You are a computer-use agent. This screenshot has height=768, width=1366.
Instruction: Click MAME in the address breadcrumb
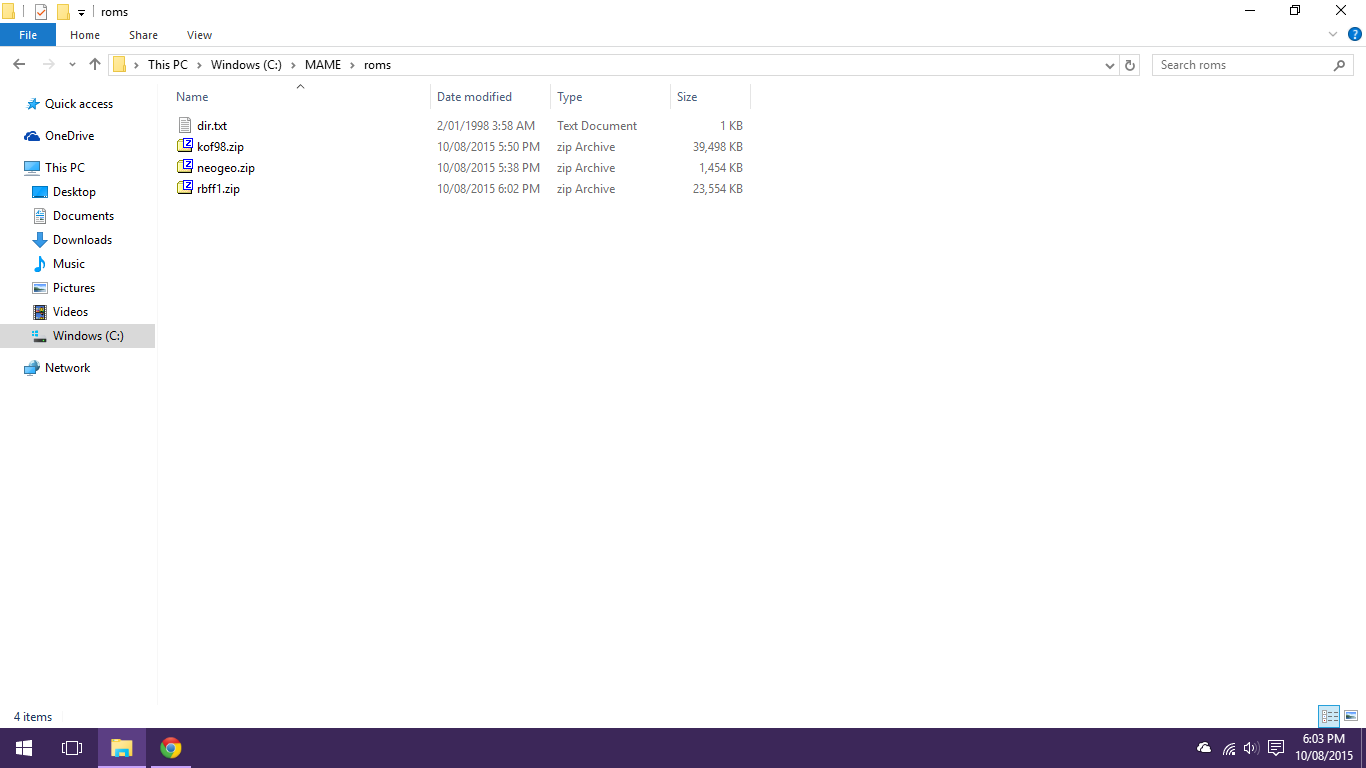pos(323,65)
